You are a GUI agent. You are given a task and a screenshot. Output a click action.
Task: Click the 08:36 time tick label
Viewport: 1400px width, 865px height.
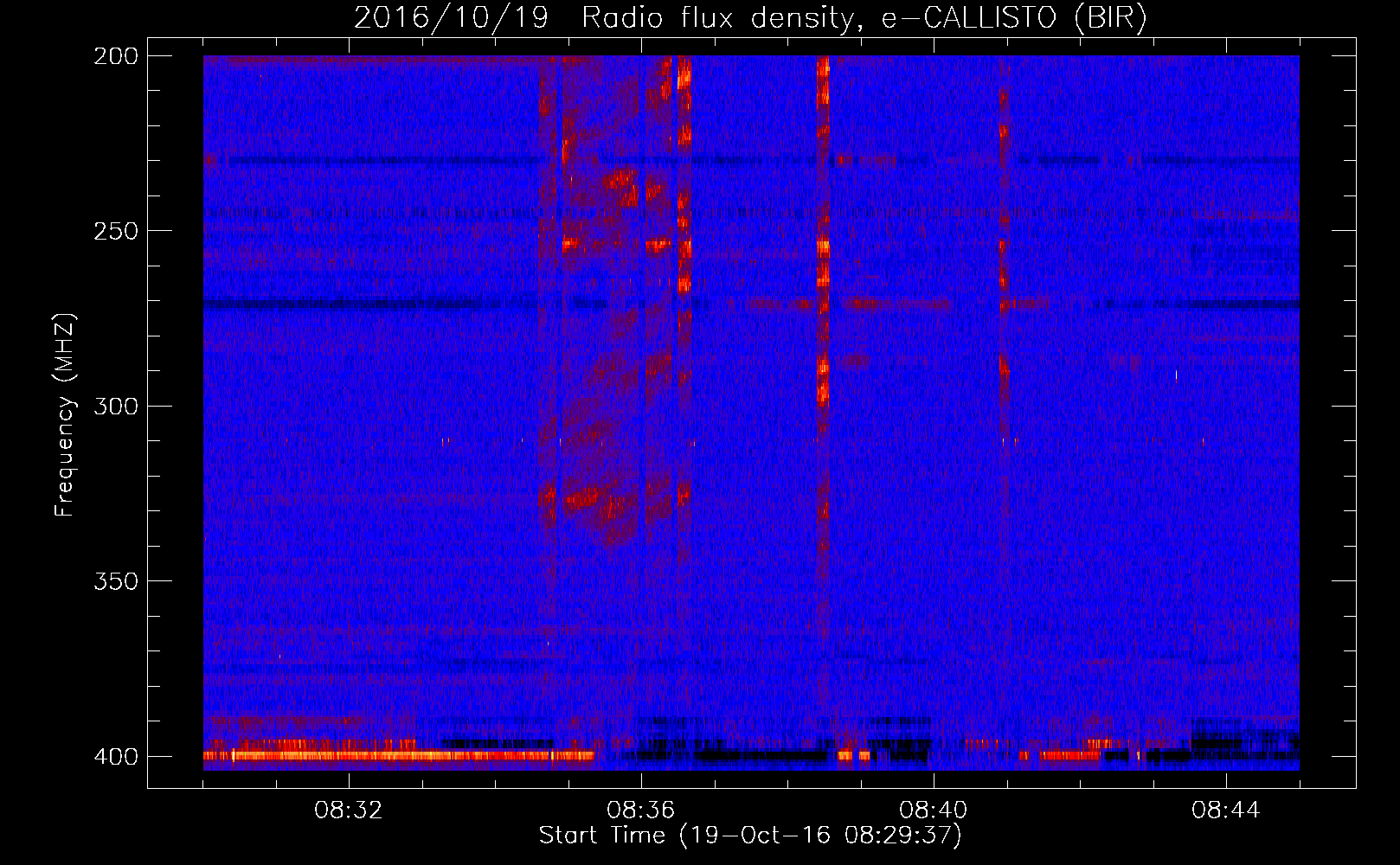coord(641,811)
